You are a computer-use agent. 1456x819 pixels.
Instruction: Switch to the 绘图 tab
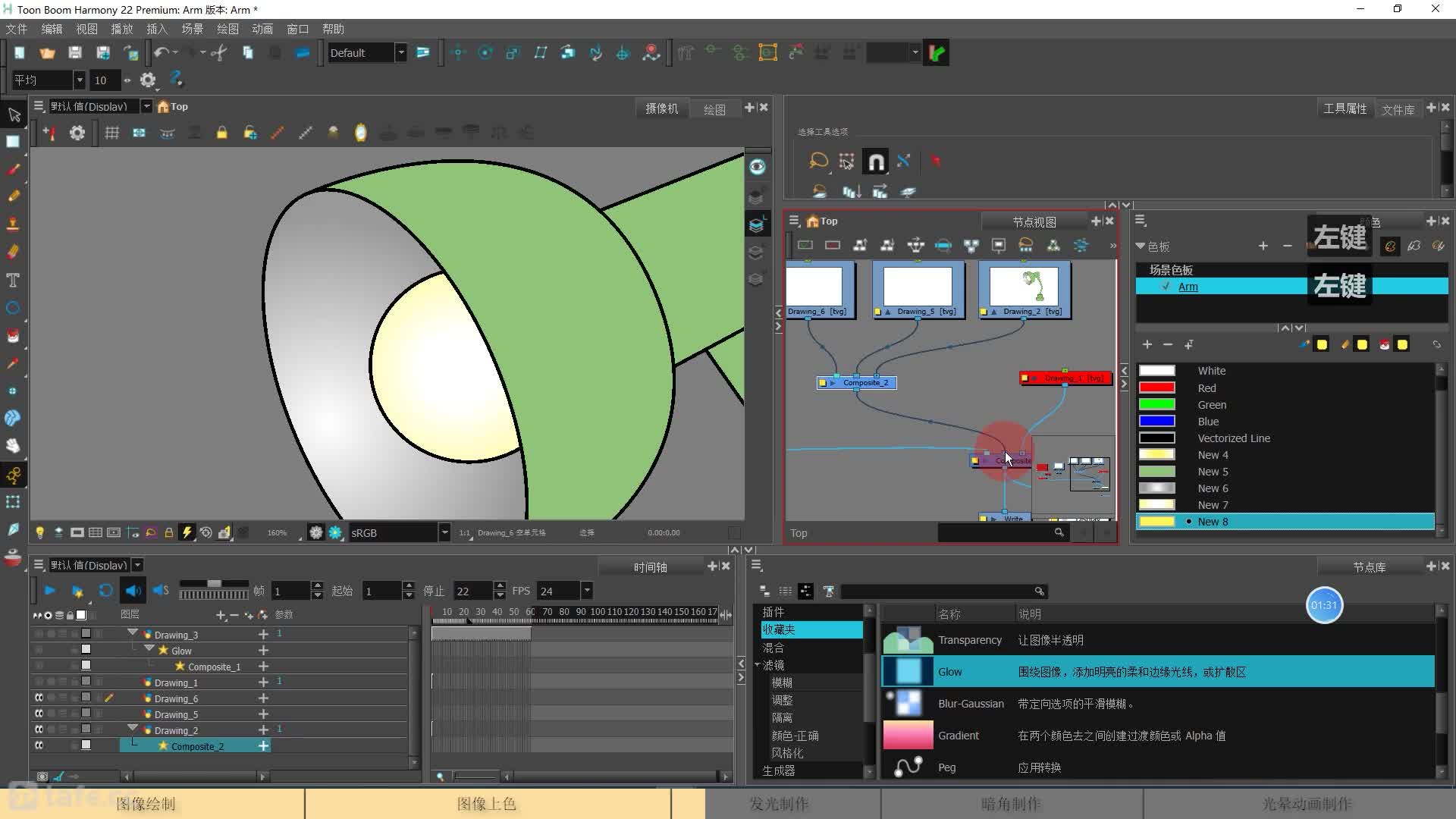coord(714,109)
